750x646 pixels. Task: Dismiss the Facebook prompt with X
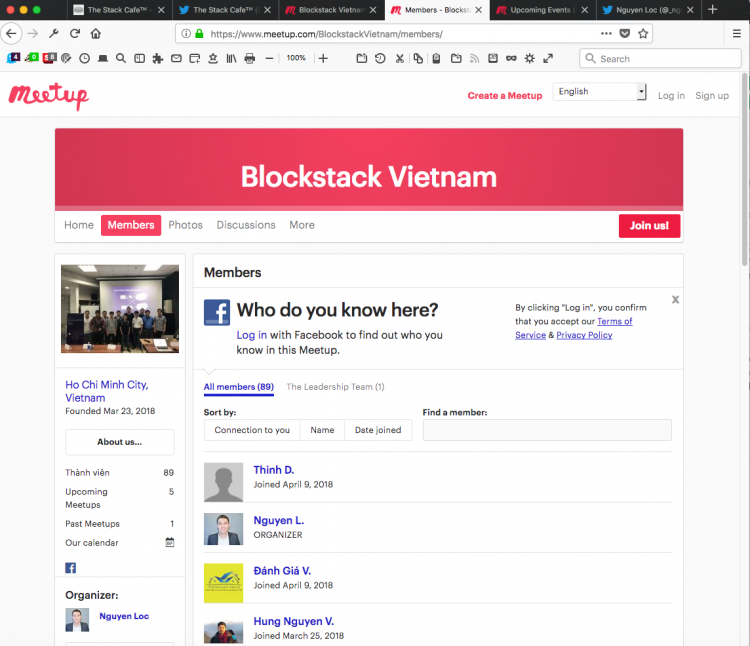[x=675, y=299]
